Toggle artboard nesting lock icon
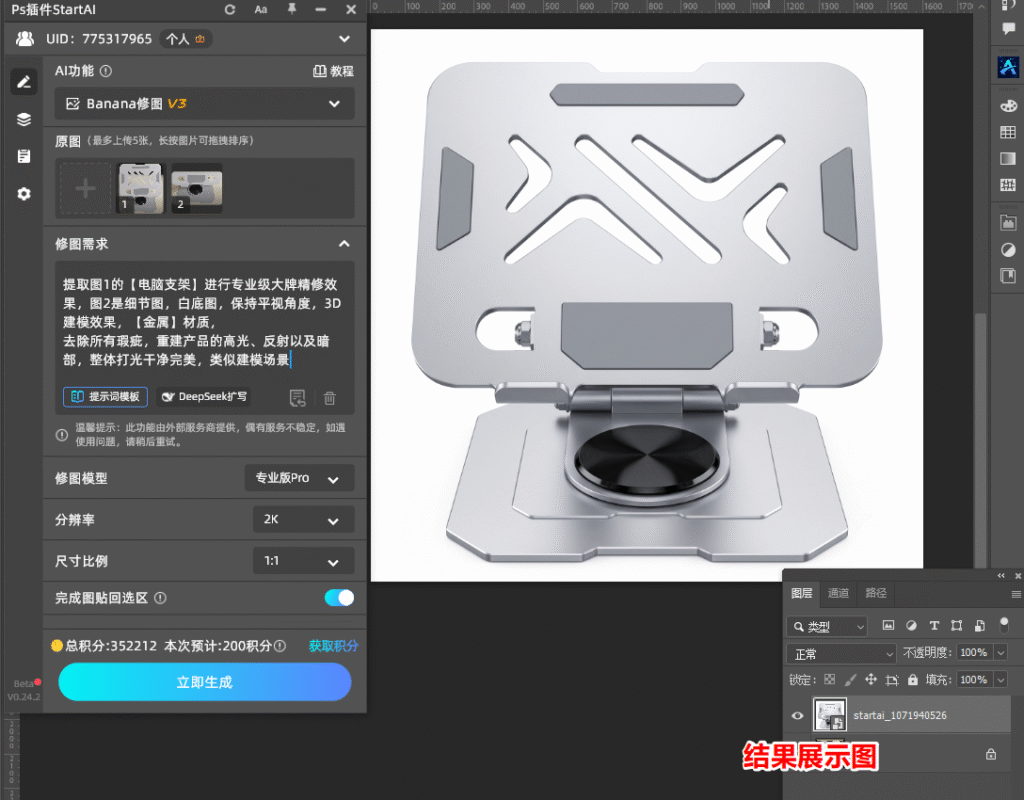This screenshot has width=1024, height=800. click(892, 680)
